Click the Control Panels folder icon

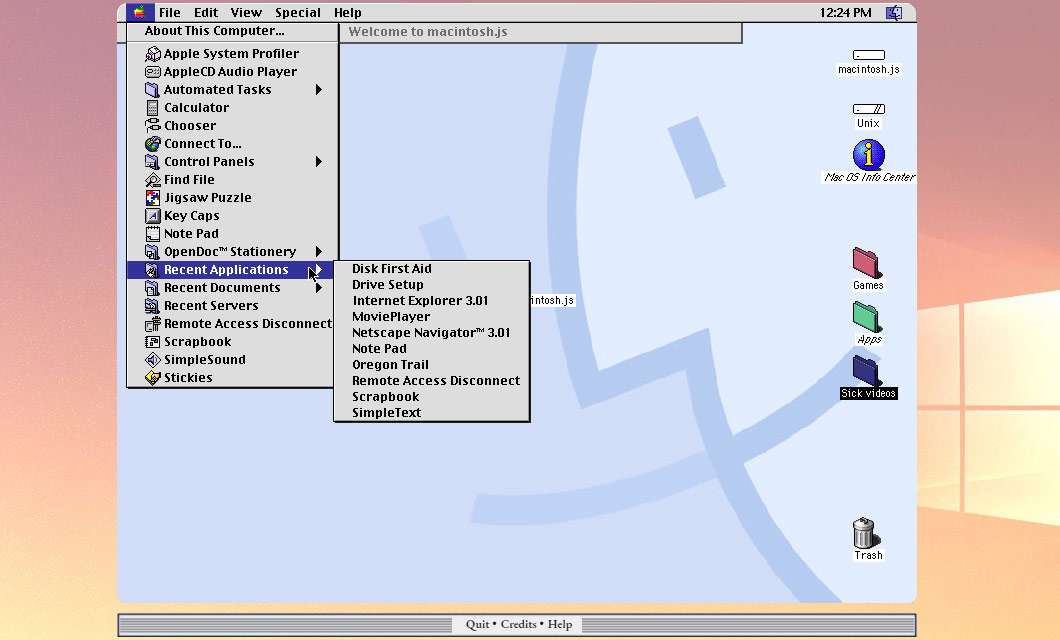click(153, 162)
